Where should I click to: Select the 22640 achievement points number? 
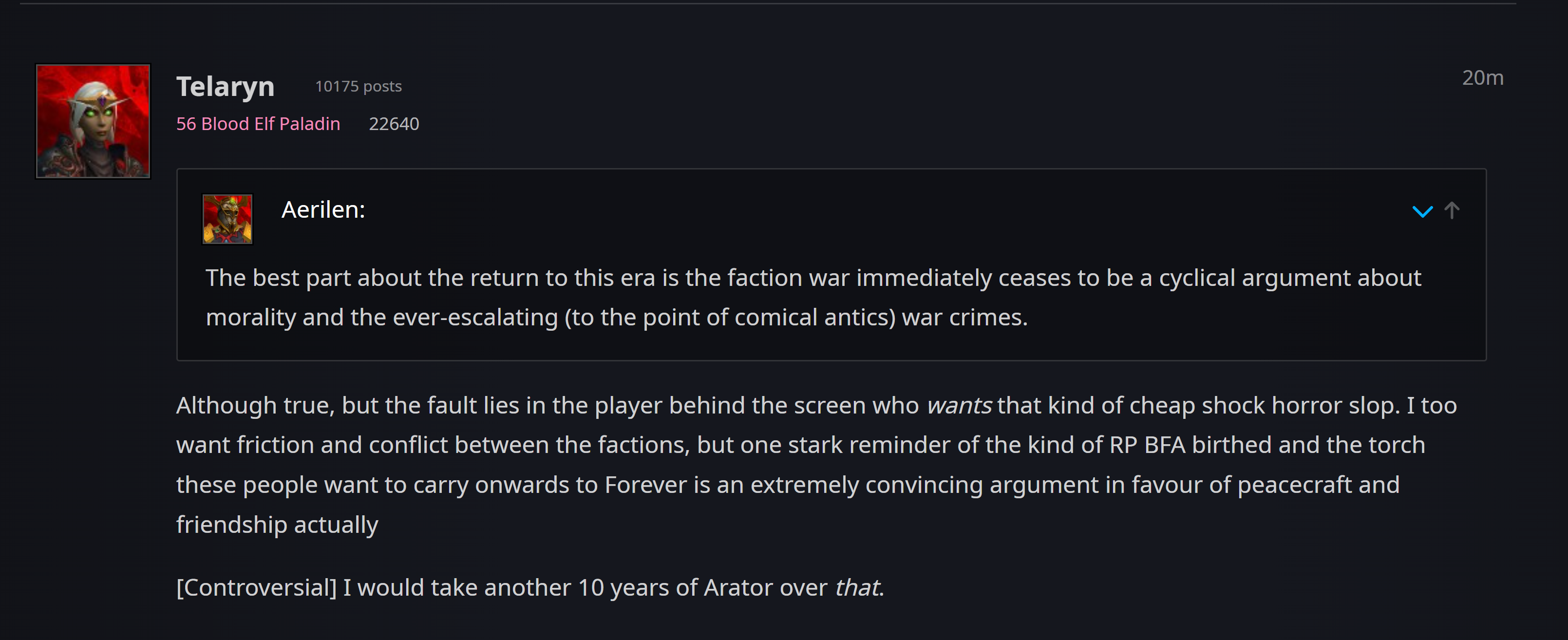[394, 124]
